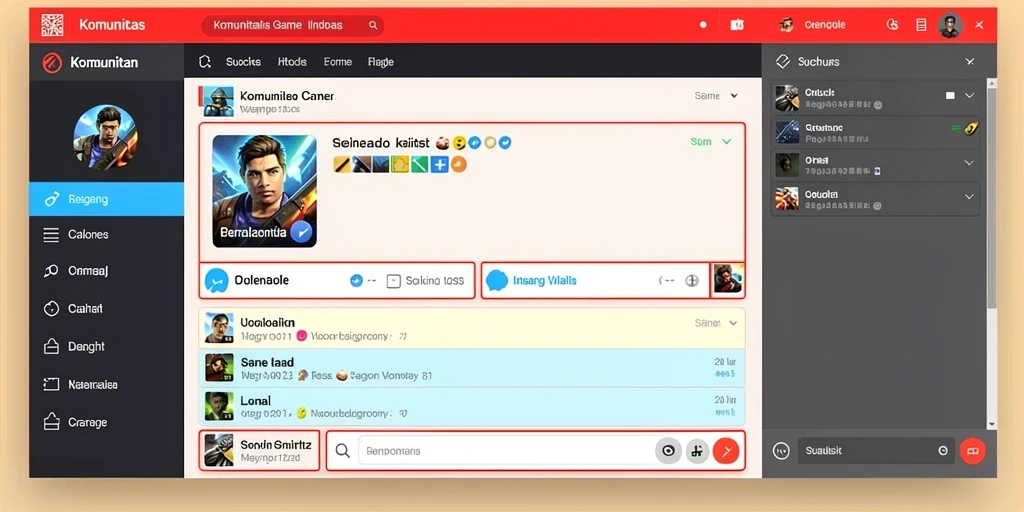The image size is (1024, 512).
Task: Click the red chat button next to Suadisit
Action: click(x=972, y=451)
